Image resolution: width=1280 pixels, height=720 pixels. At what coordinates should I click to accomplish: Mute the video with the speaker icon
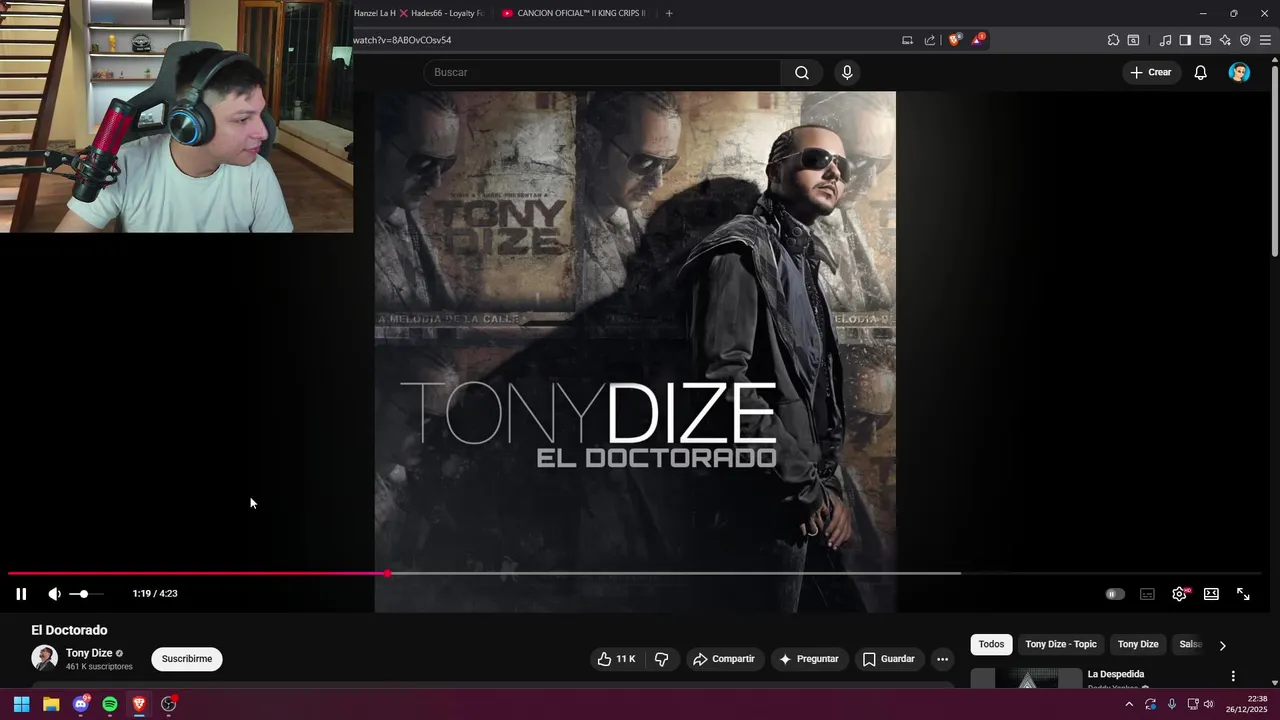click(x=54, y=594)
